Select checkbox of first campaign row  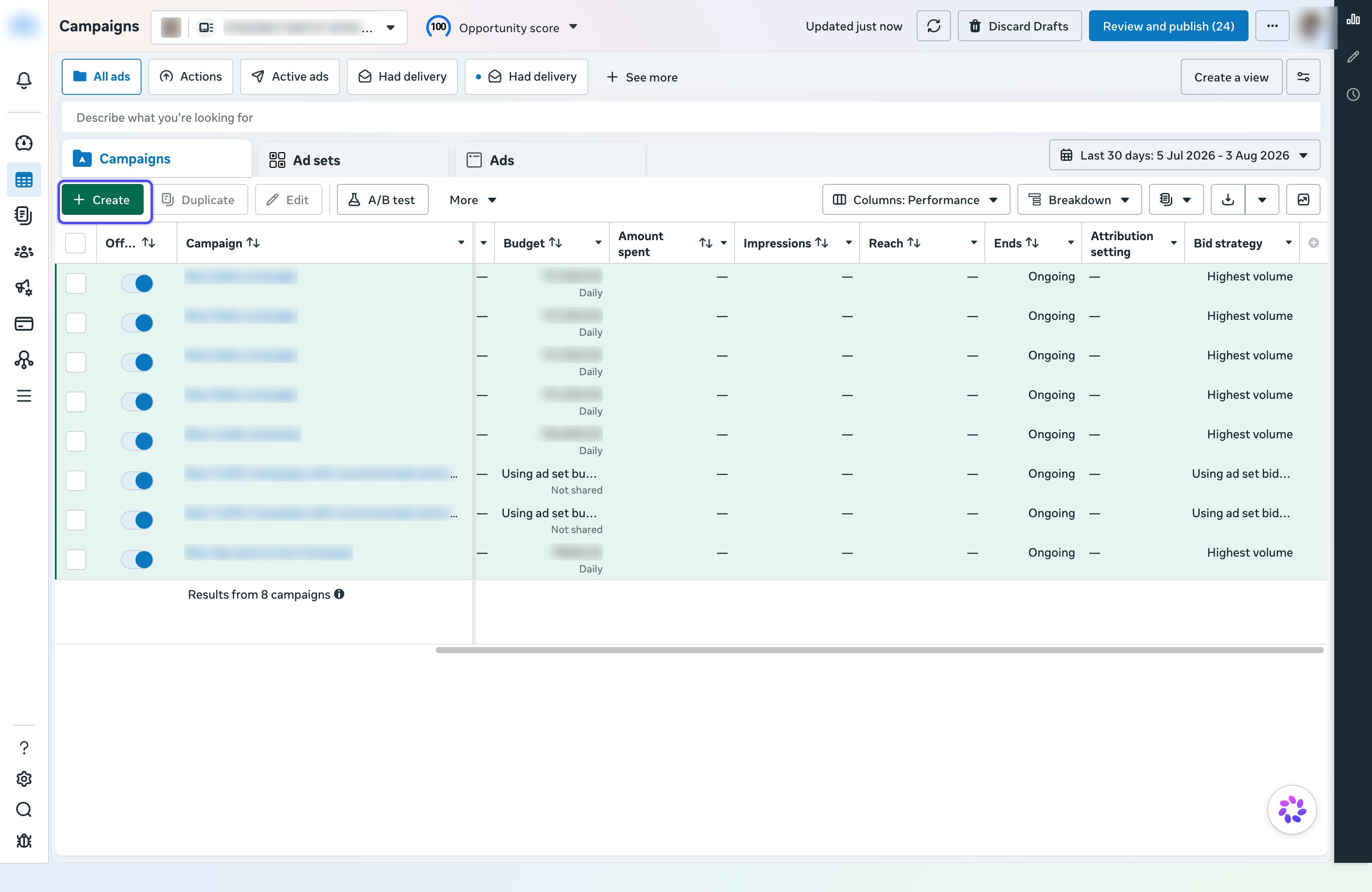pyautogui.click(x=75, y=283)
